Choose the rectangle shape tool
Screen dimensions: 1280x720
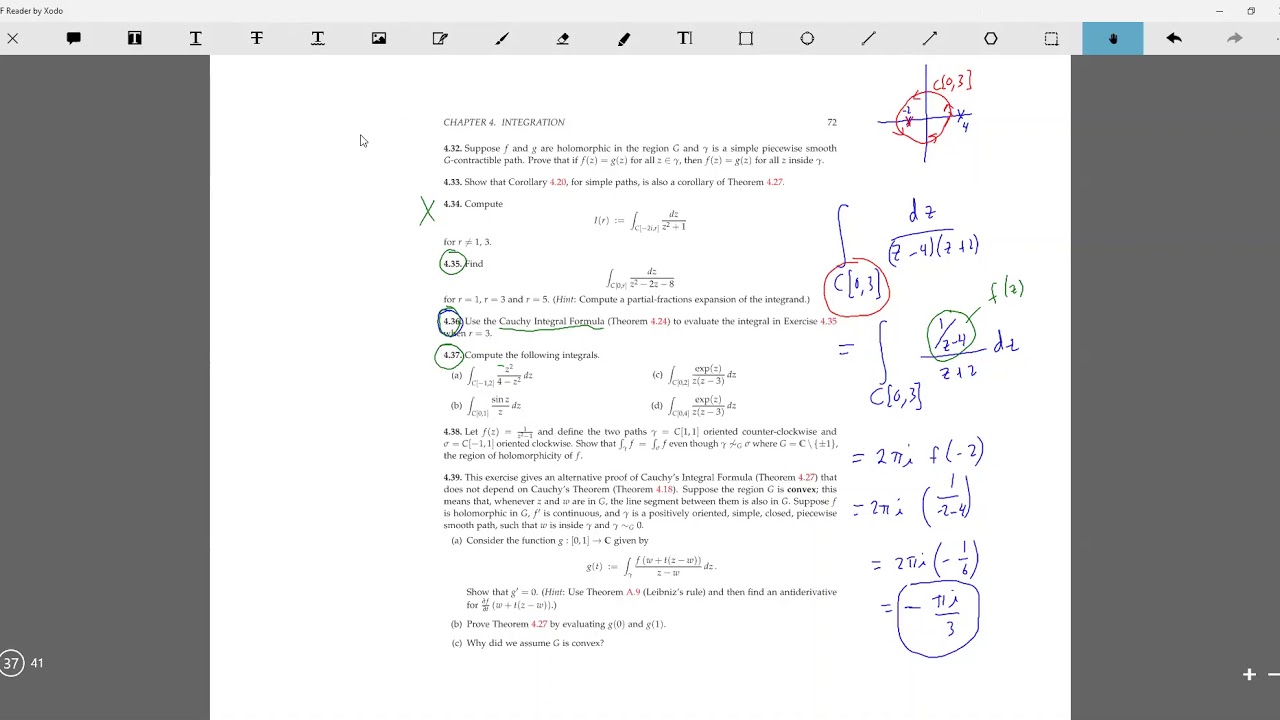[745, 38]
